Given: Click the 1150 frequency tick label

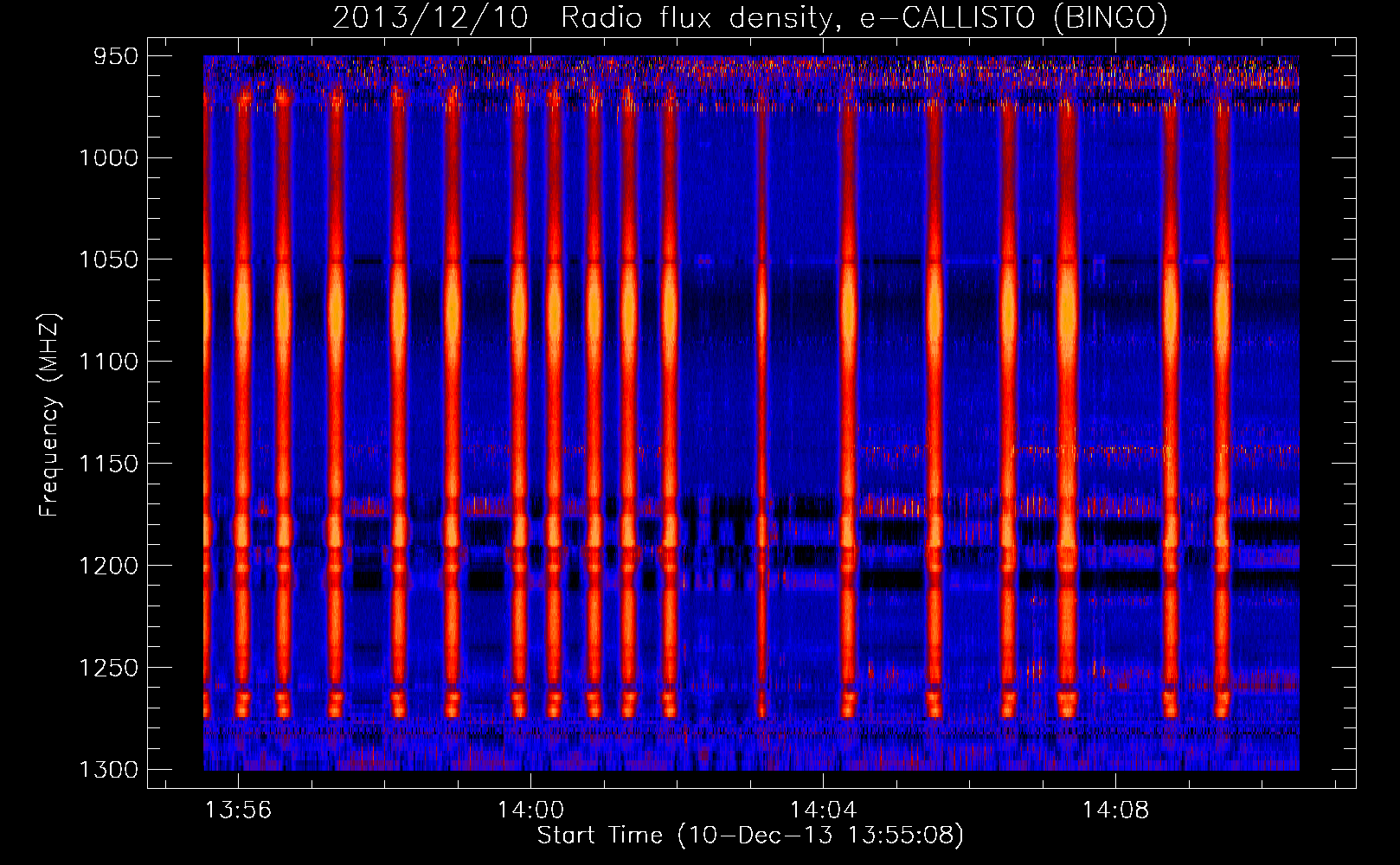Looking at the screenshot, I should [108, 465].
